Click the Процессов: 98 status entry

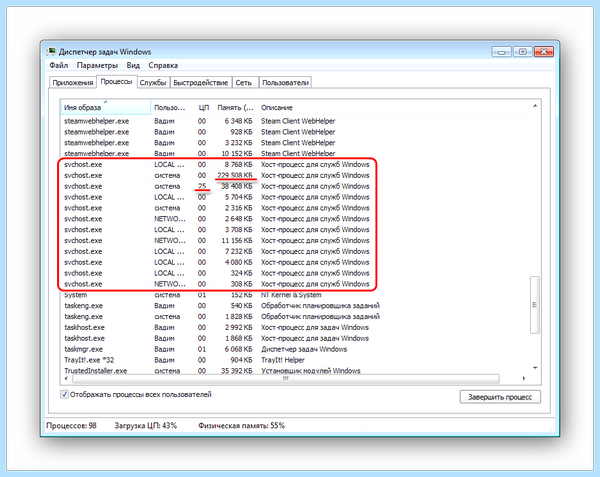coord(71,426)
